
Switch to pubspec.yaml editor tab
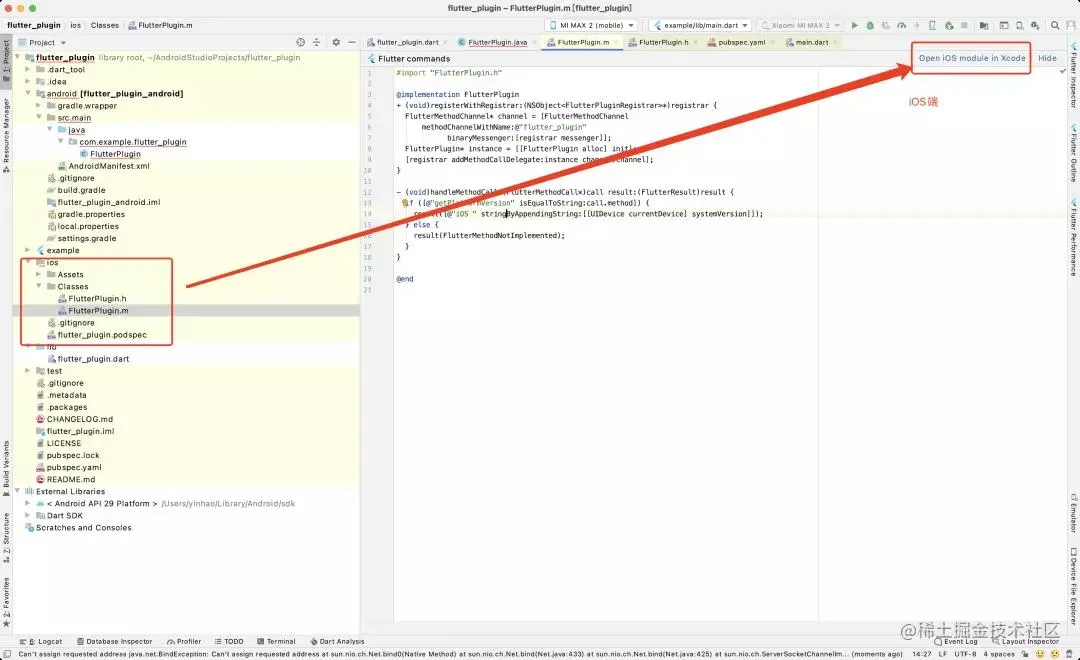click(741, 42)
